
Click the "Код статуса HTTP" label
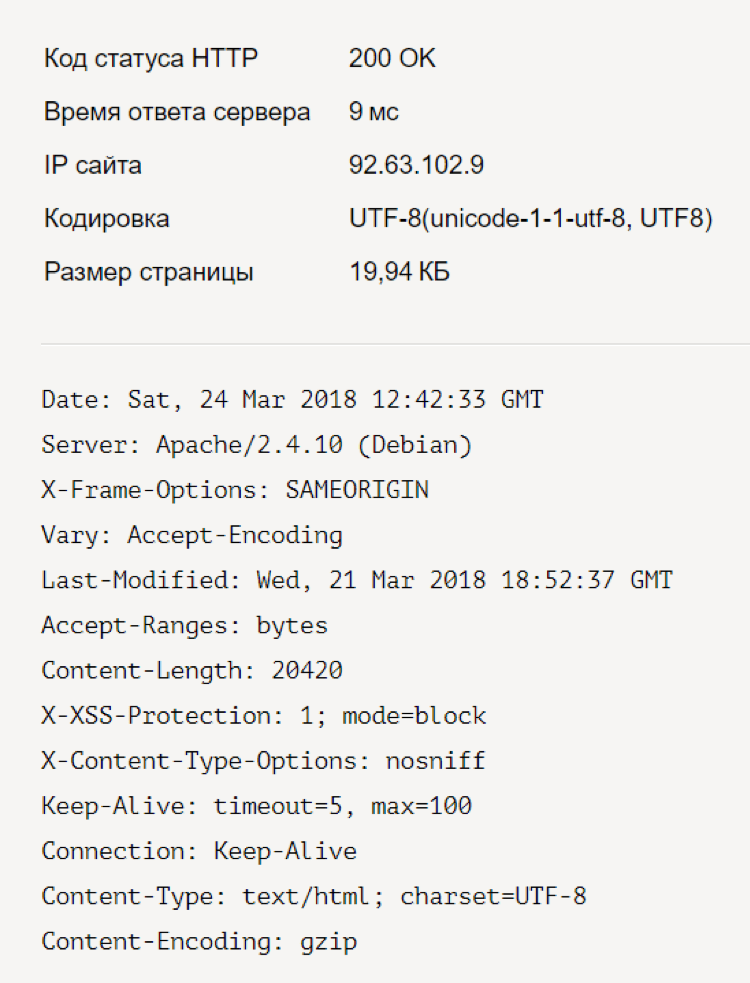coord(150,59)
